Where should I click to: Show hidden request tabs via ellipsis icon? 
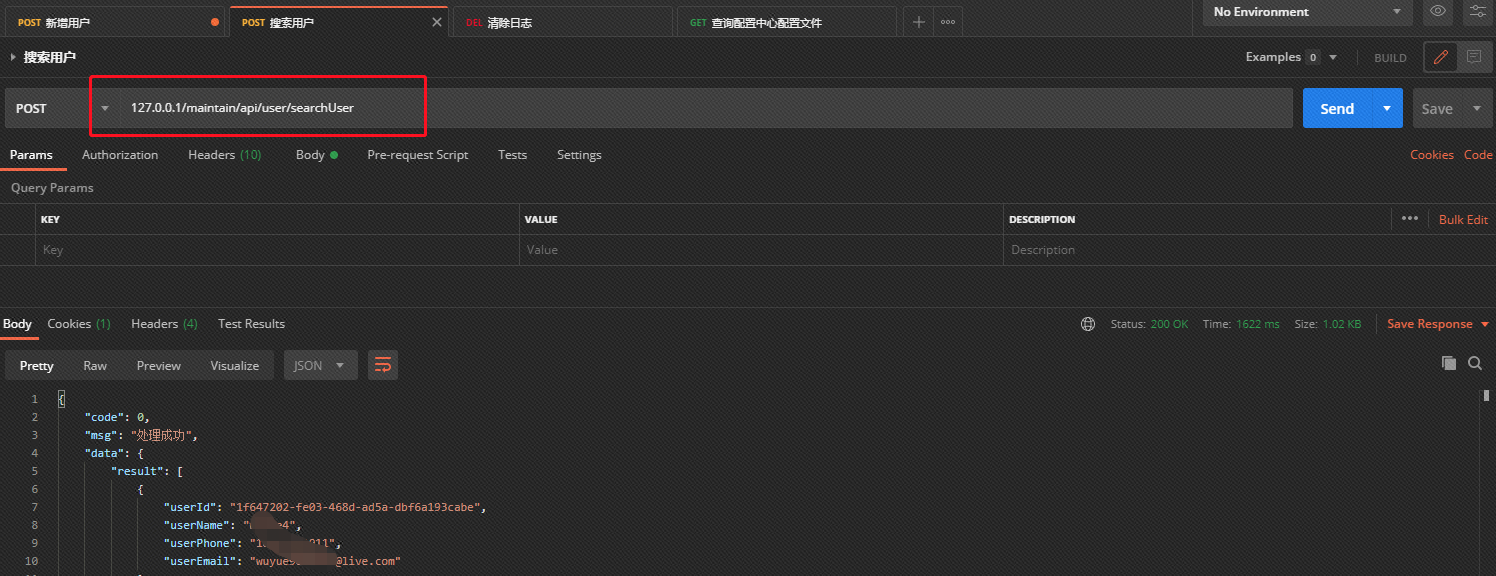click(x=946, y=21)
